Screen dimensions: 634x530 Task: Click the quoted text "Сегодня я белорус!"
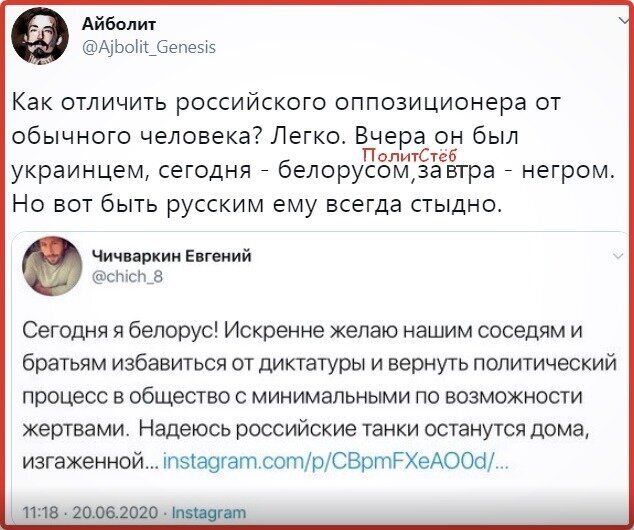120,331
